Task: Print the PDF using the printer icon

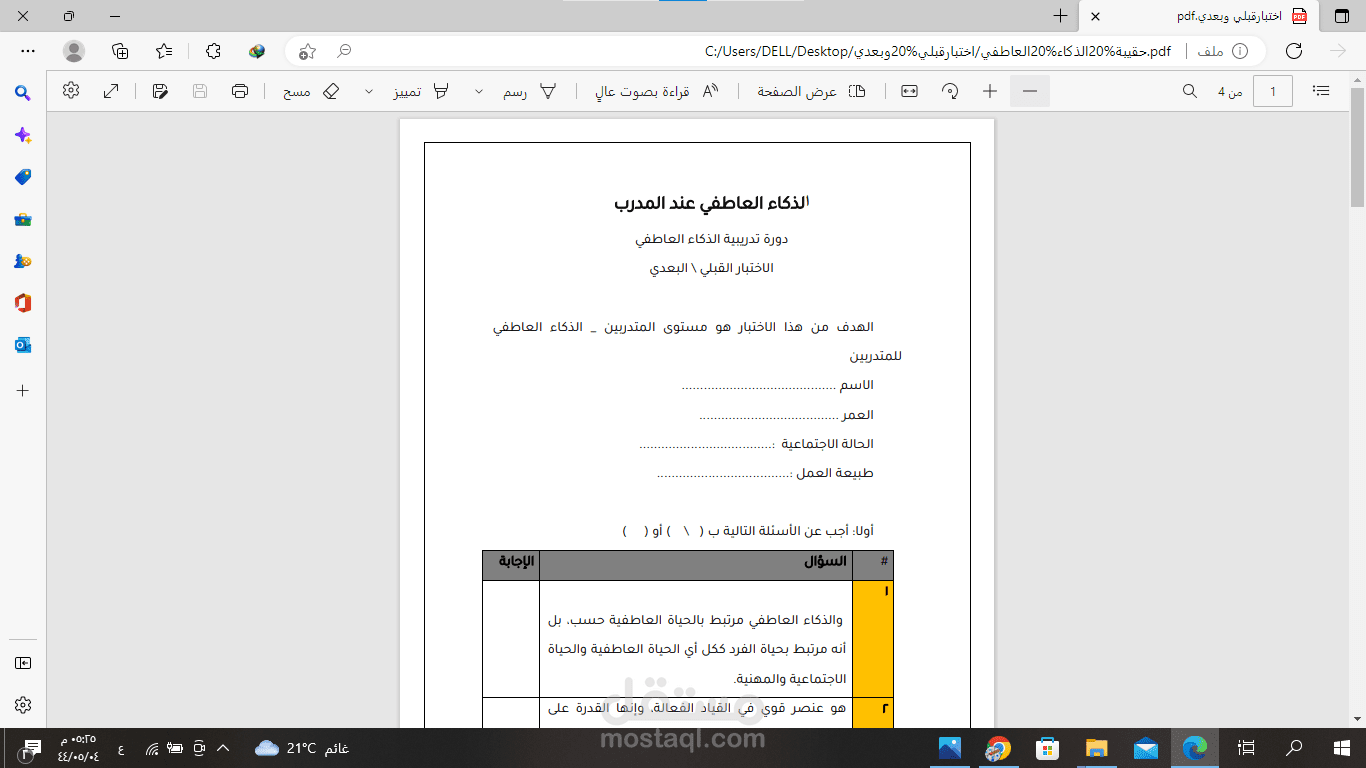Action: [x=240, y=91]
